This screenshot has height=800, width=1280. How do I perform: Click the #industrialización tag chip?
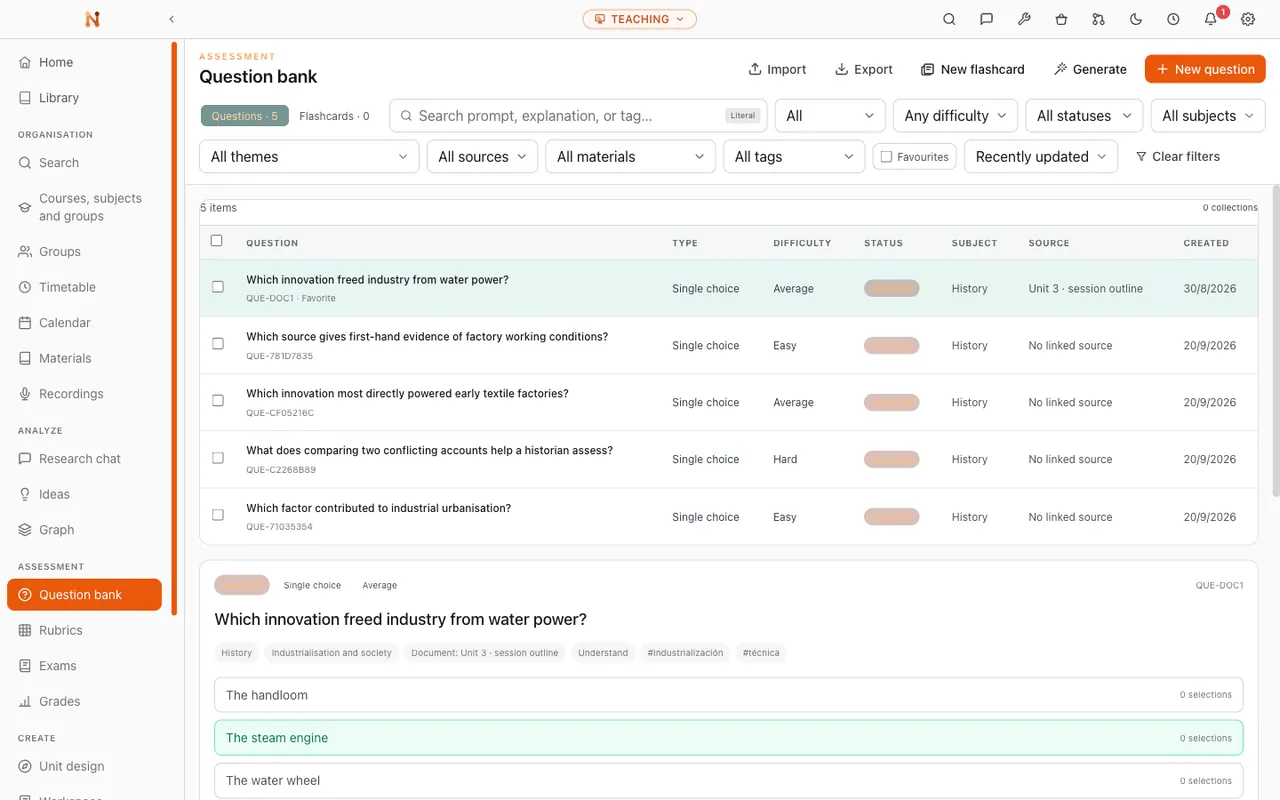[685, 653]
